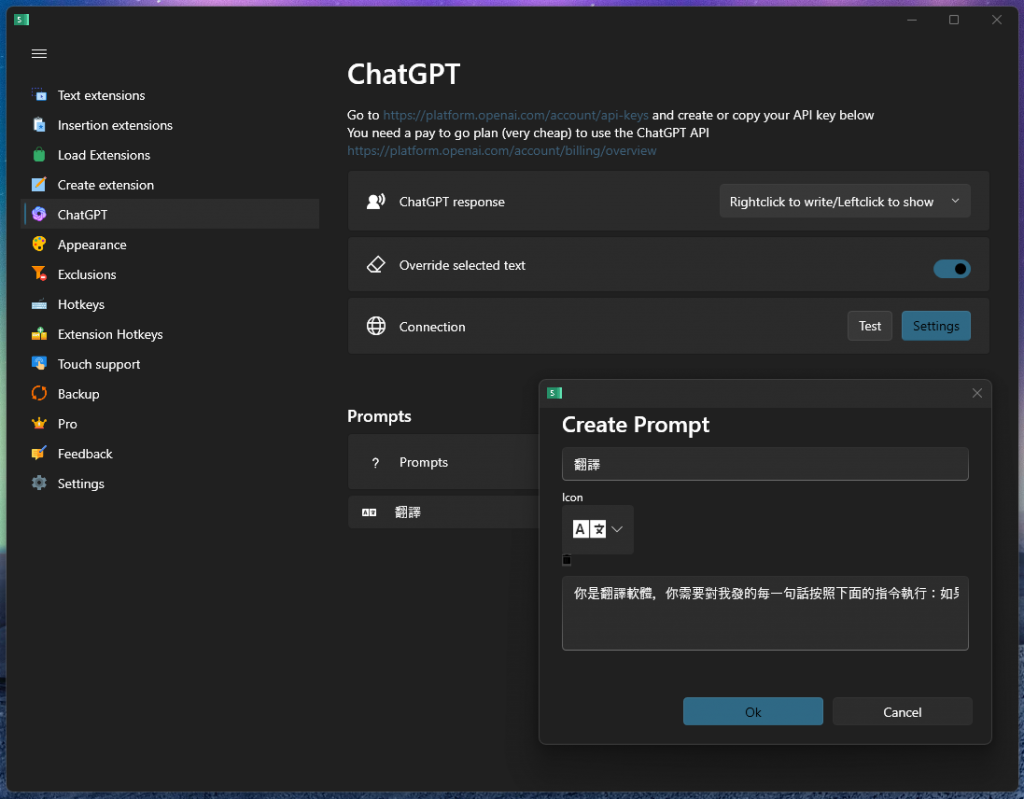The image size is (1024, 799).
Task: Click the Feedback icon in sidebar
Action: pyautogui.click(x=39, y=453)
